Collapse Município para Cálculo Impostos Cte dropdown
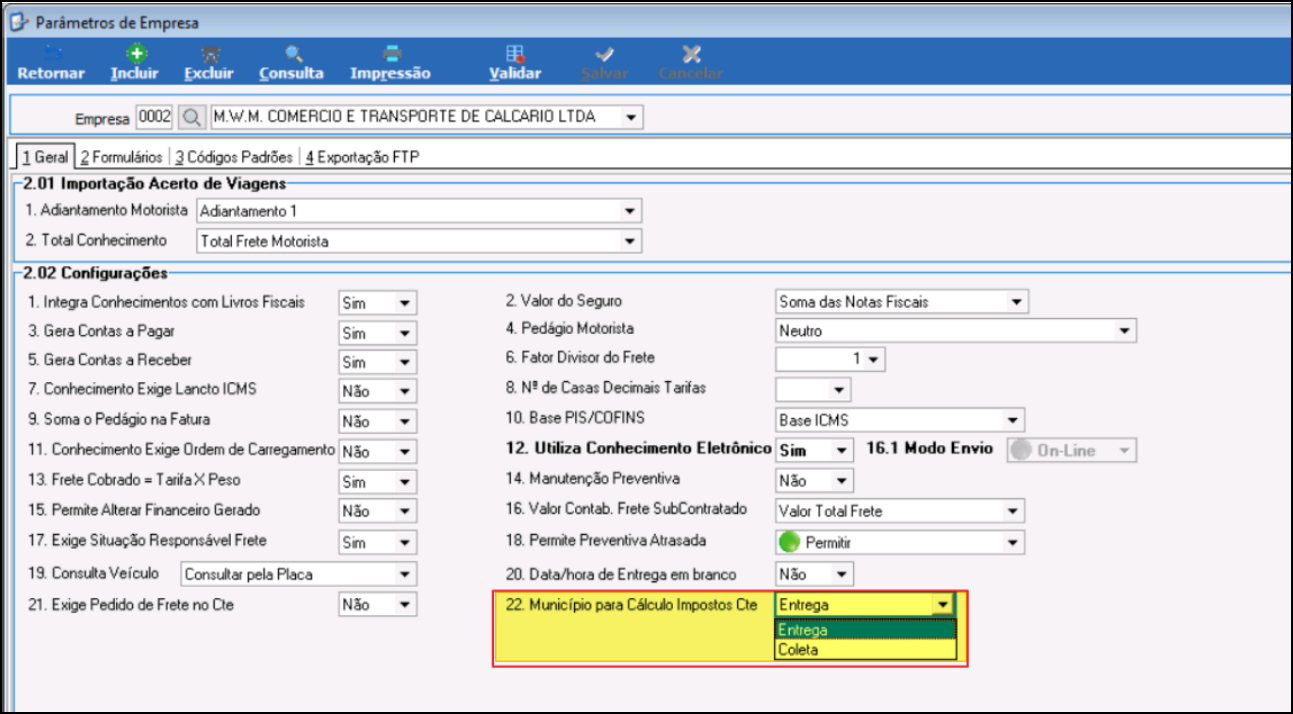 pyautogui.click(x=941, y=604)
